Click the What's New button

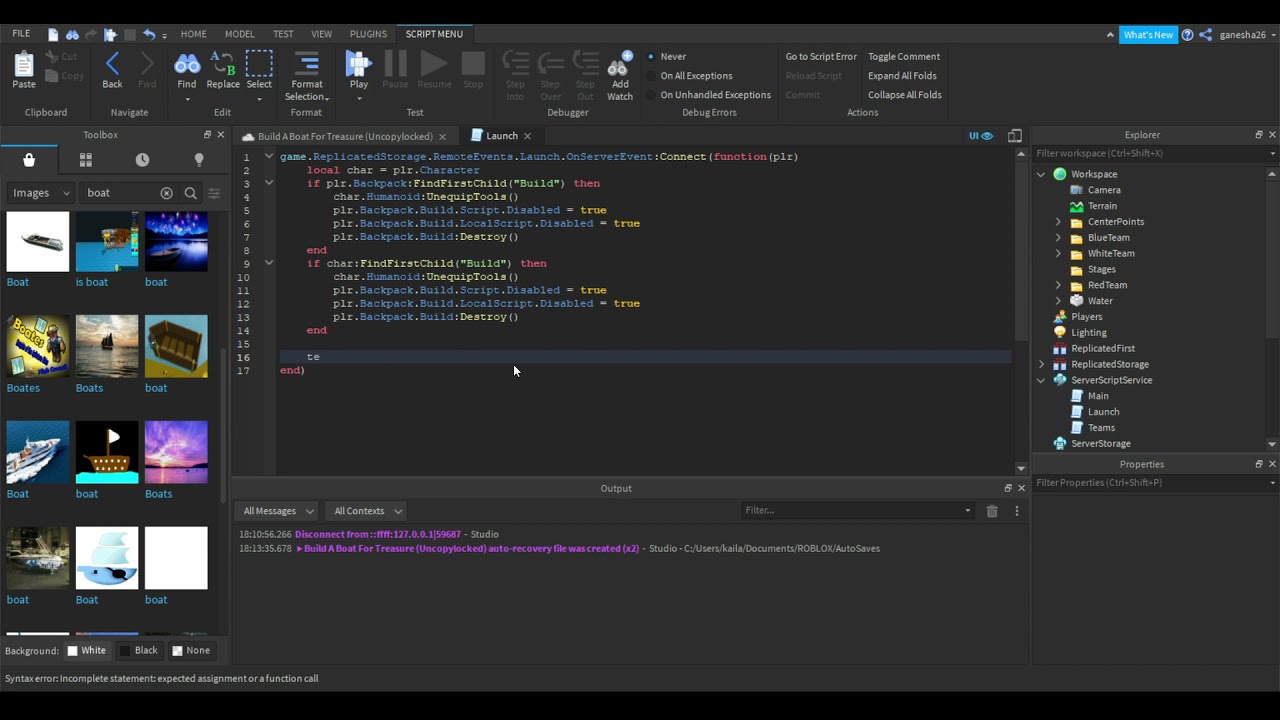click(x=1148, y=35)
